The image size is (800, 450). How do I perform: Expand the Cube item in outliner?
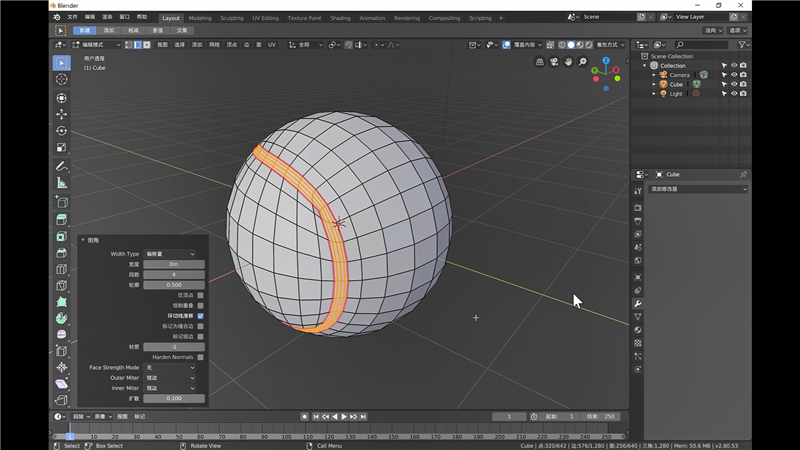(x=654, y=84)
